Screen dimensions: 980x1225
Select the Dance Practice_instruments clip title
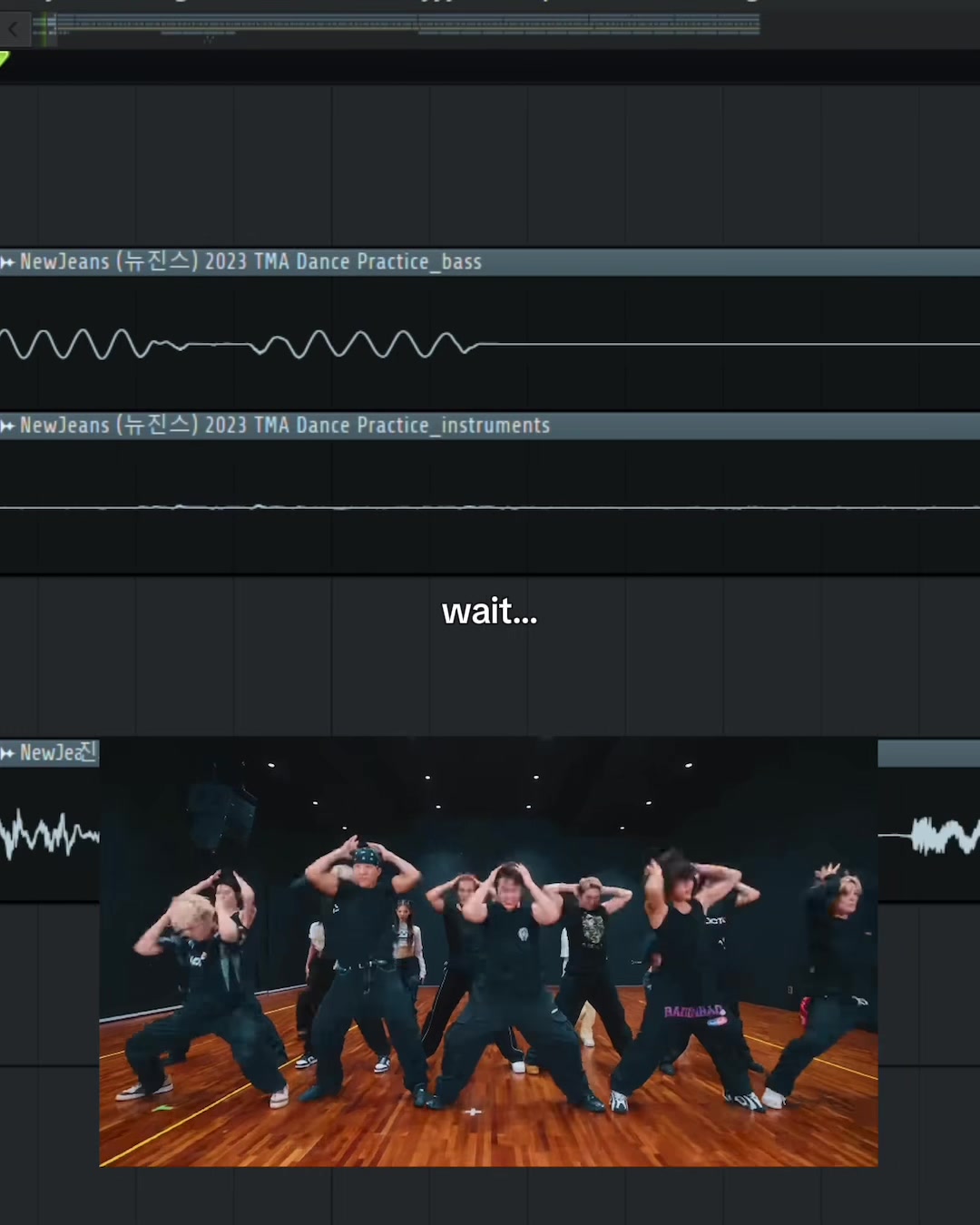(x=285, y=426)
